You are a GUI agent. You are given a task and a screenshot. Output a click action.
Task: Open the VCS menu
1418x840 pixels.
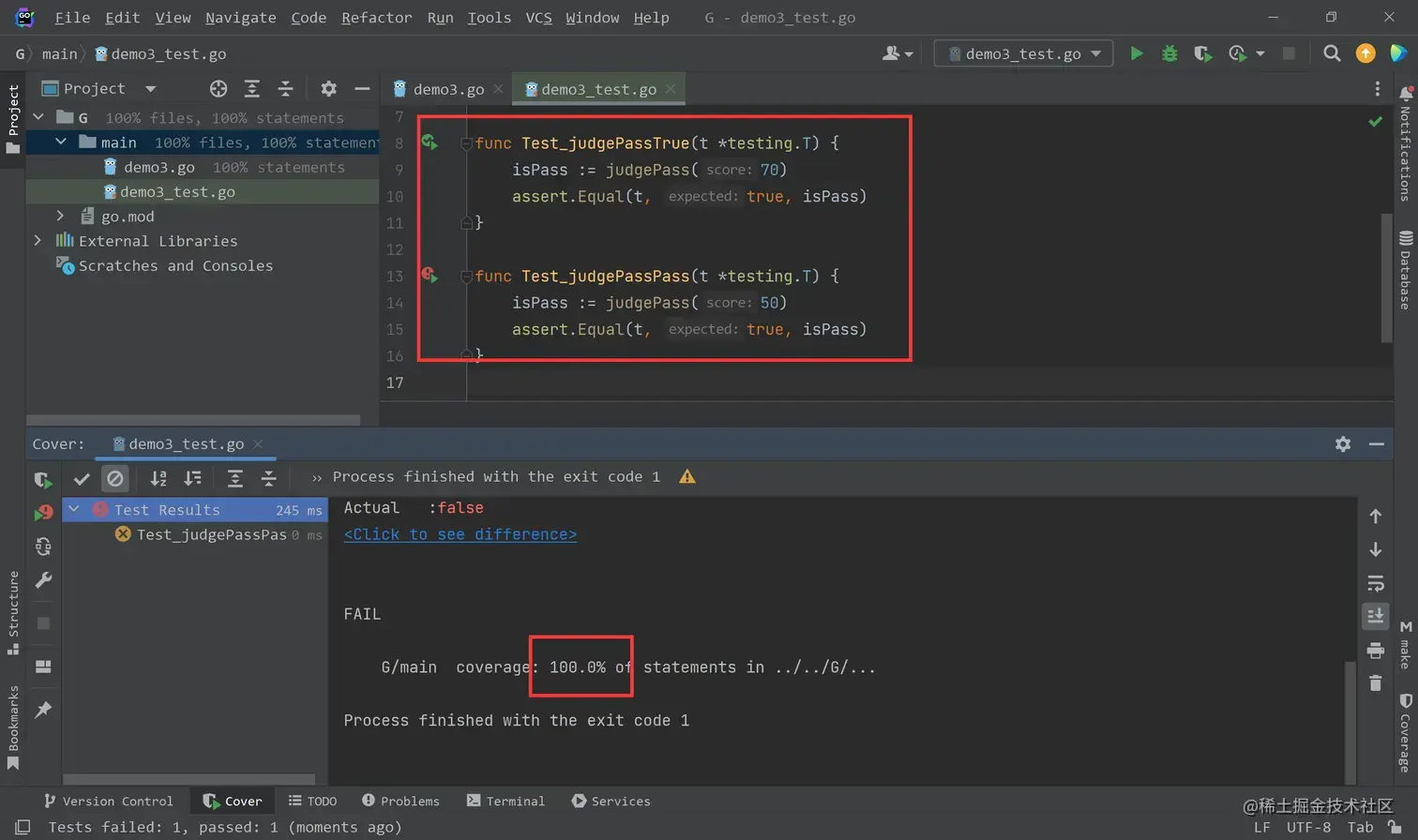[x=538, y=17]
